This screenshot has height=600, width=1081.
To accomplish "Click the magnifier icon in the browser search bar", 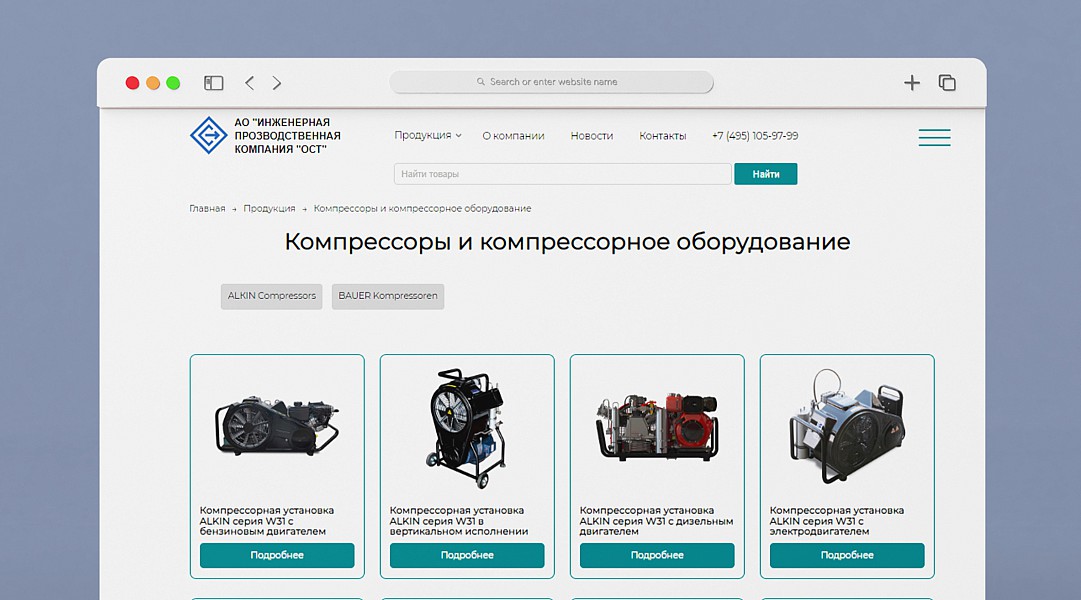I will point(481,81).
